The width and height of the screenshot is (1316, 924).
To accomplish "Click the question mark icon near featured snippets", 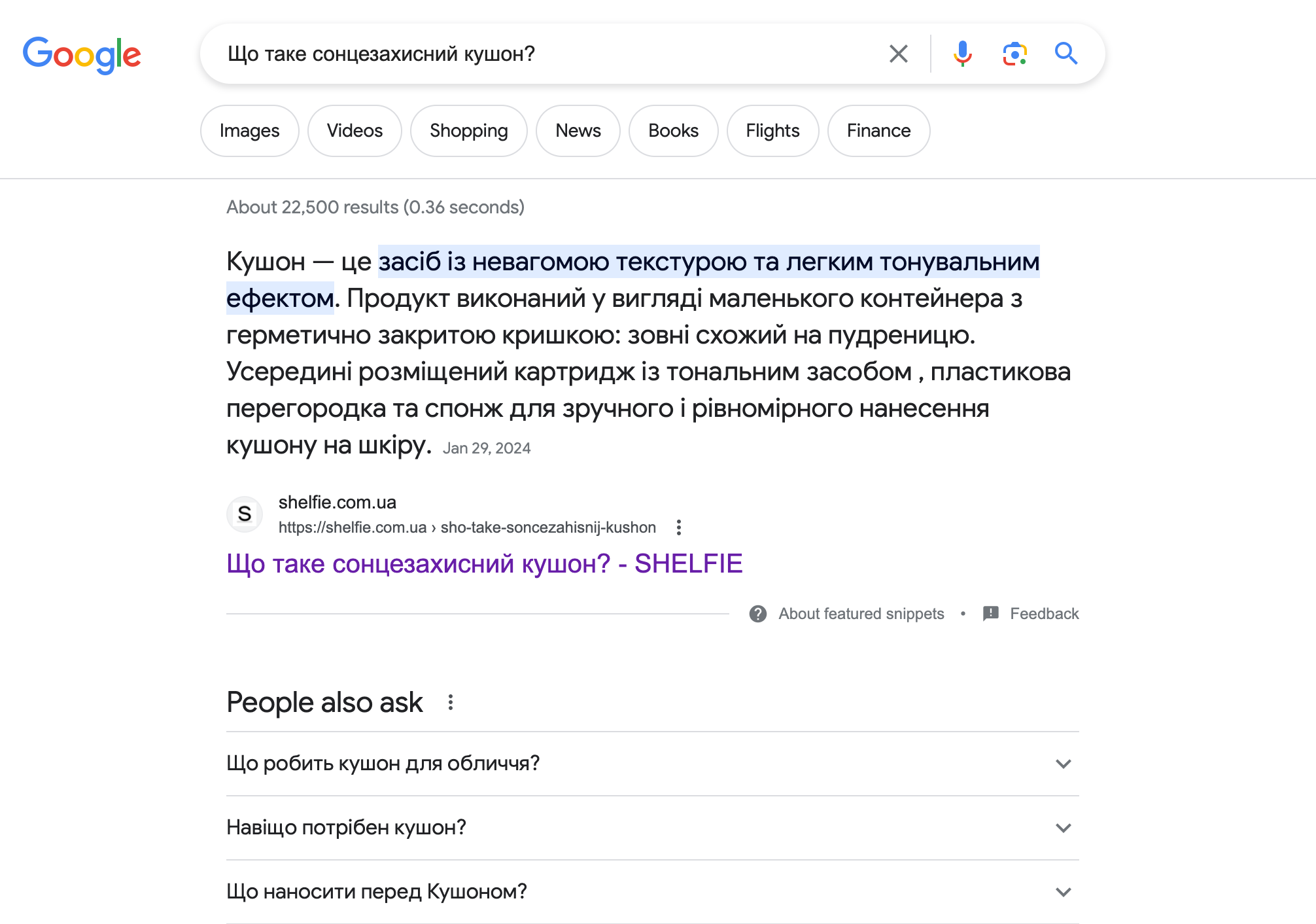I will [758, 614].
